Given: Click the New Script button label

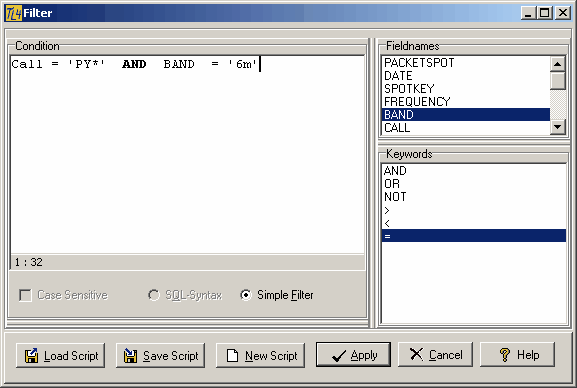Looking at the screenshot, I should point(271,356).
